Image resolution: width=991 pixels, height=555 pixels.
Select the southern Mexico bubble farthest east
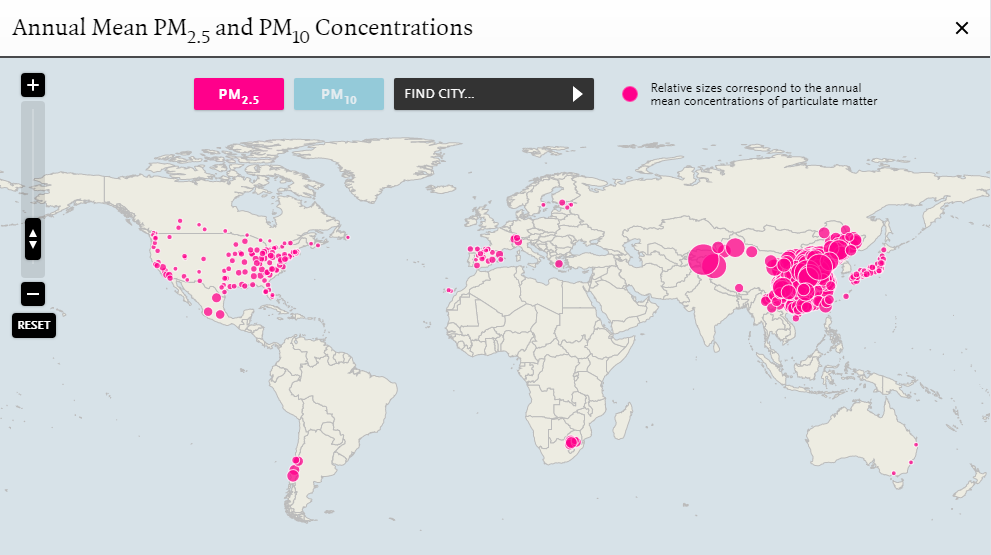point(220,314)
